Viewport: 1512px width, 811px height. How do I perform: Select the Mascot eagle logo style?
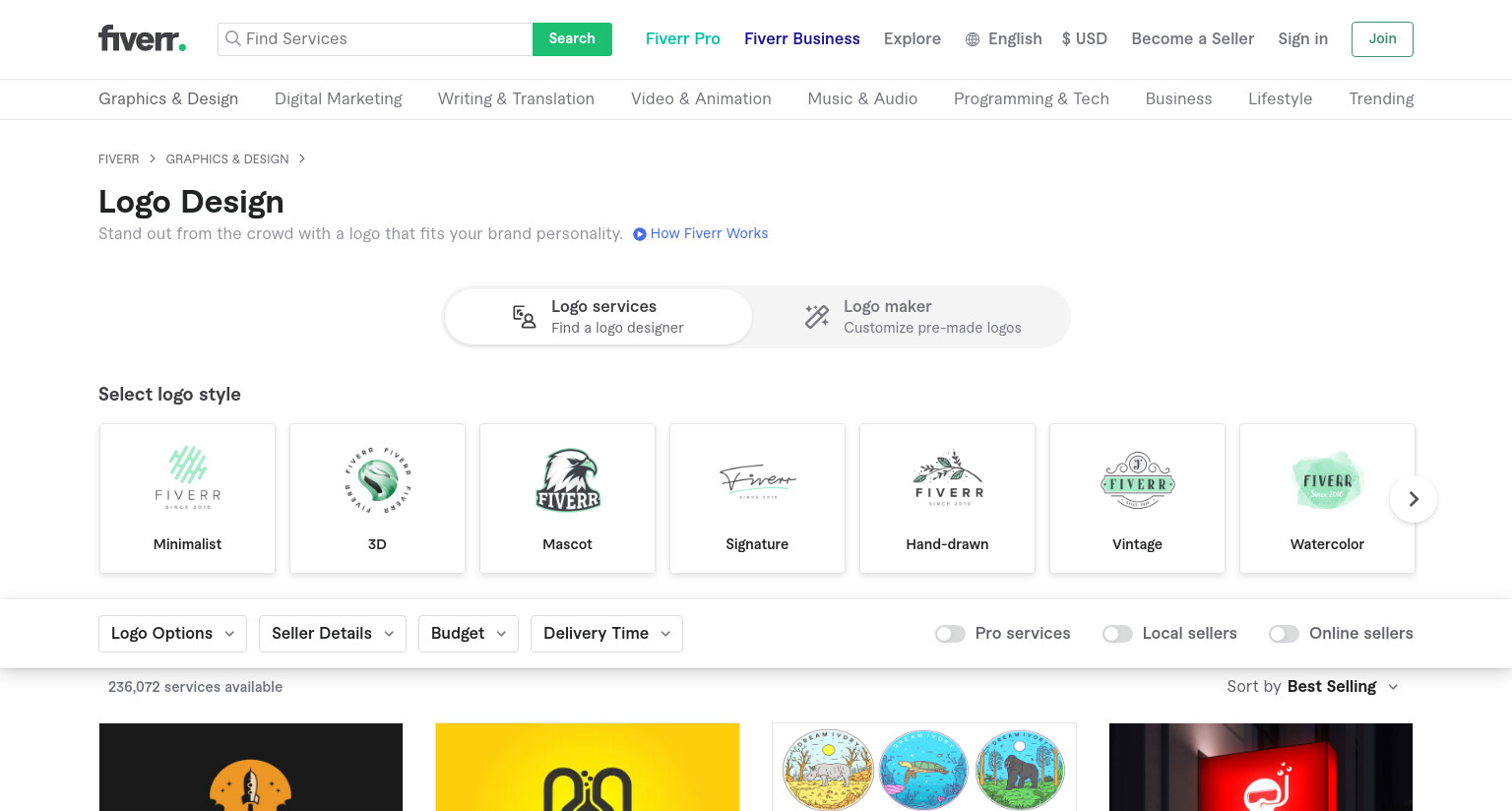(x=567, y=498)
